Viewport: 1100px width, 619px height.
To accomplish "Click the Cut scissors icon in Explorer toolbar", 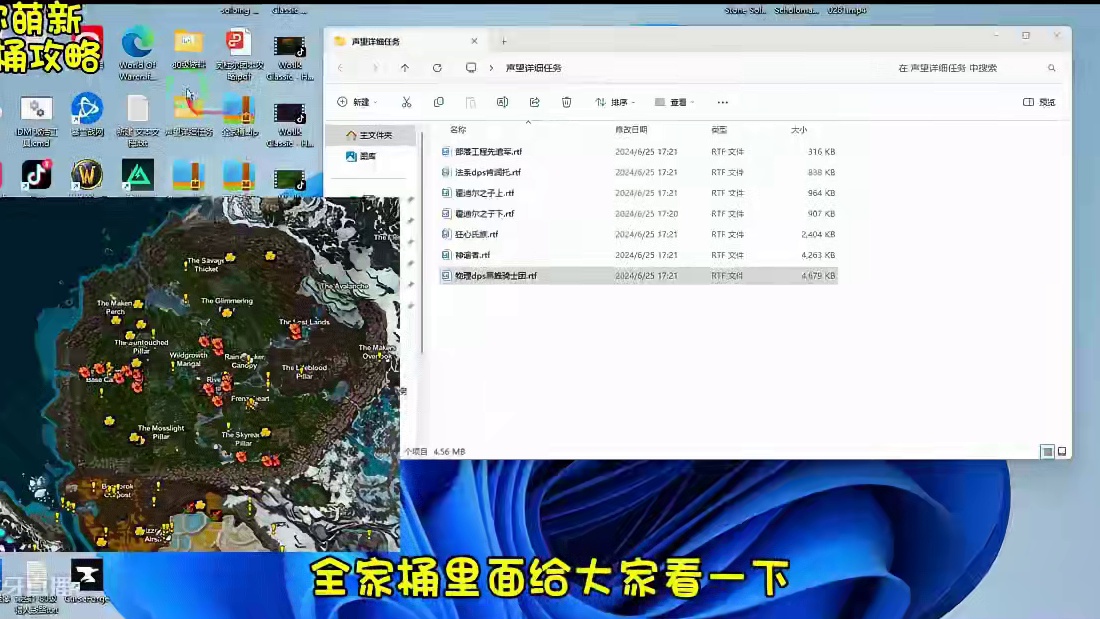I will [406, 102].
